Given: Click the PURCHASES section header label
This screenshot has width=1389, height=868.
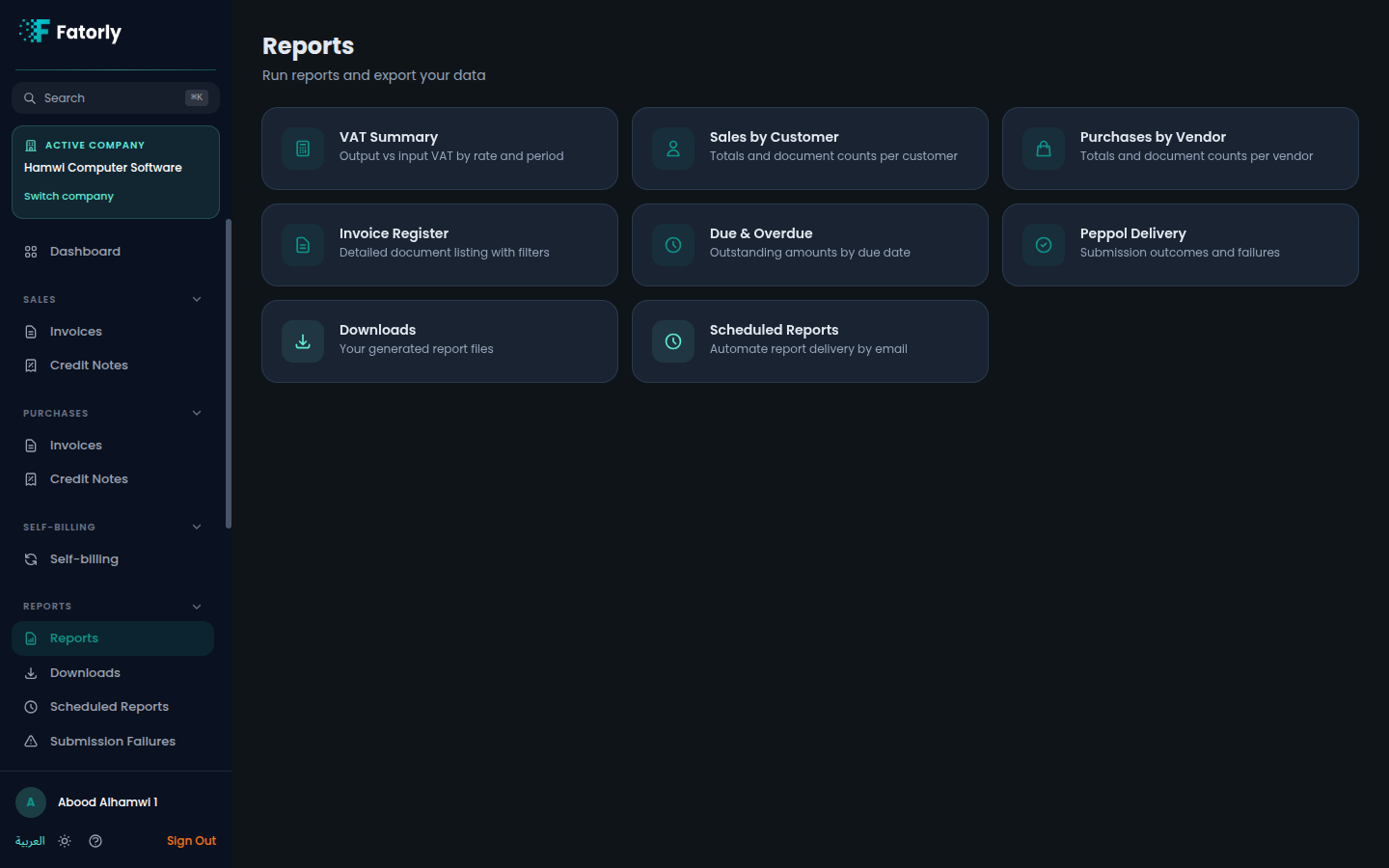Looking at the screenshot, I should coord(56,414).
